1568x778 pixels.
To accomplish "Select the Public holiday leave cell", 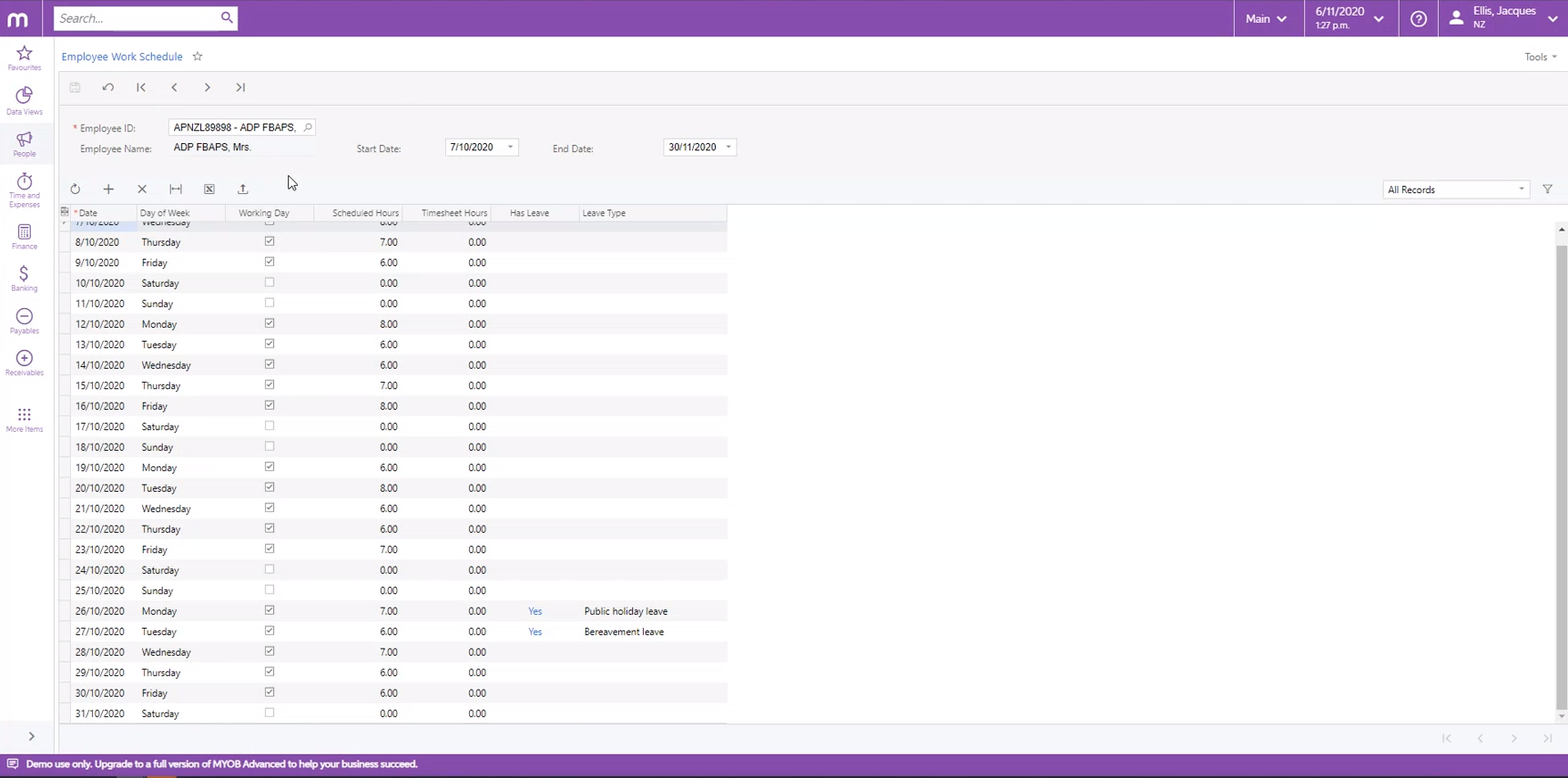I will [653, 611].
